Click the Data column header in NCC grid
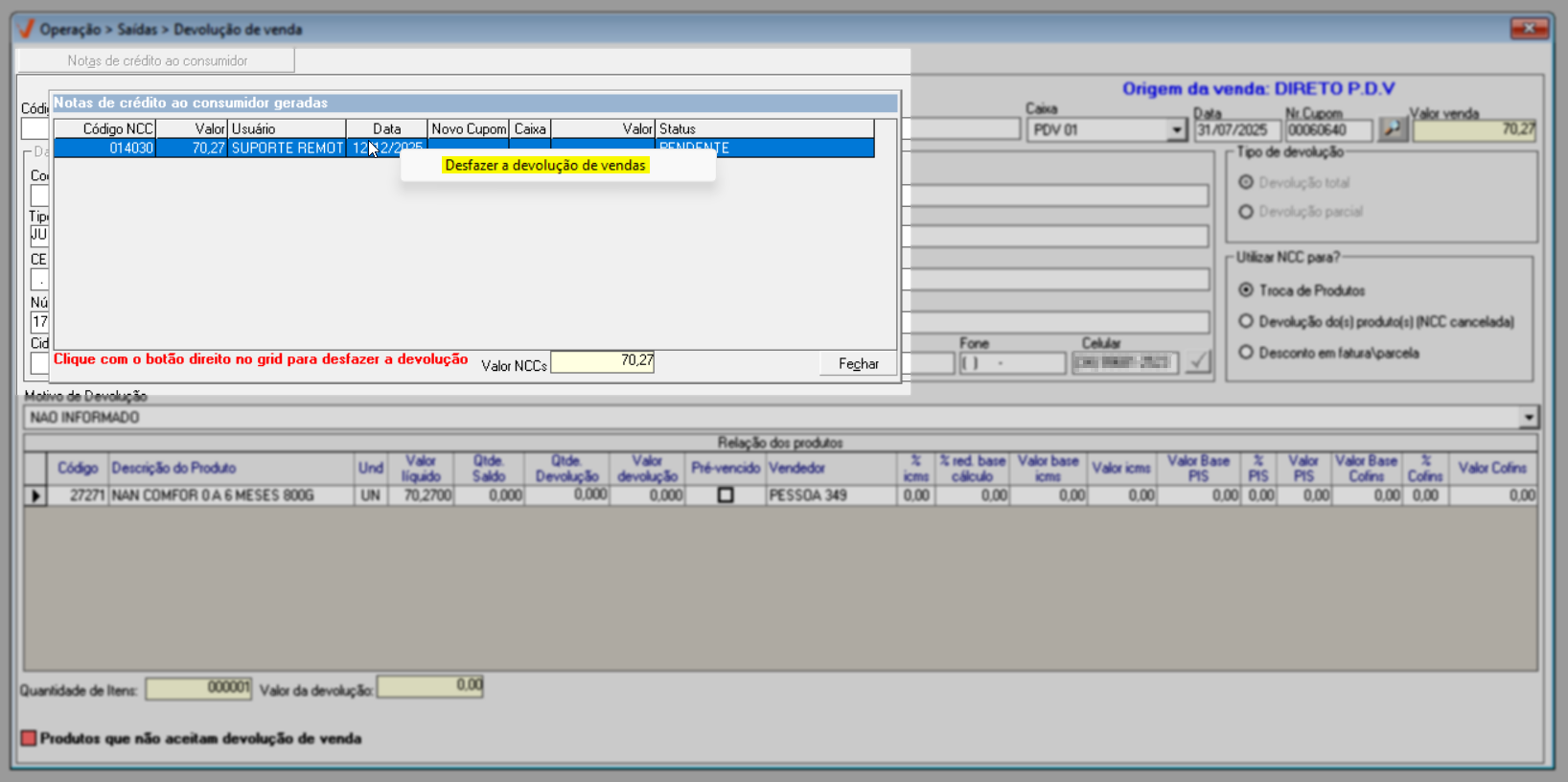This screenshot has height=782, width=1568. click(x=387, y=128)
